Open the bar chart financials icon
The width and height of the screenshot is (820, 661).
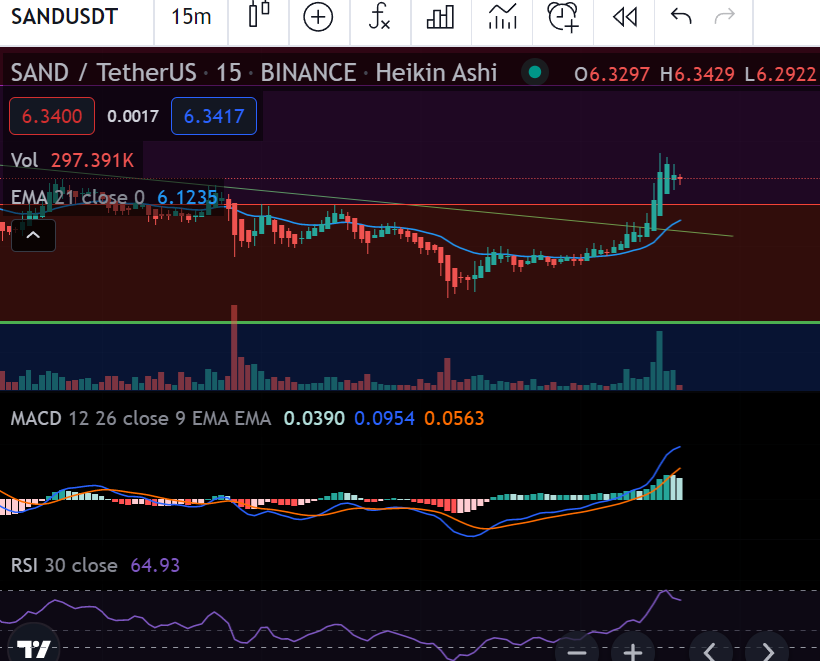pos(440,17)
